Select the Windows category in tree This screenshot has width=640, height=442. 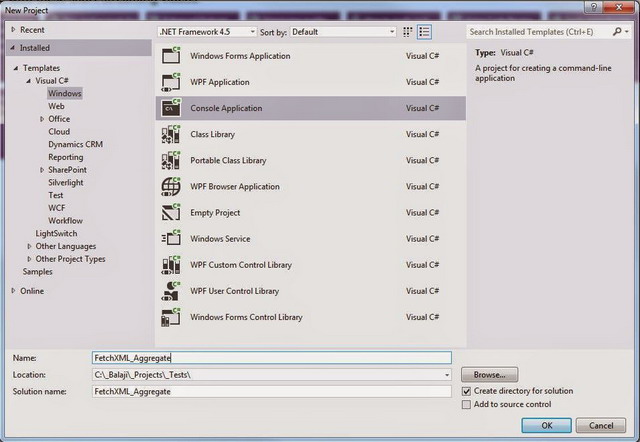tap(64, 93)
